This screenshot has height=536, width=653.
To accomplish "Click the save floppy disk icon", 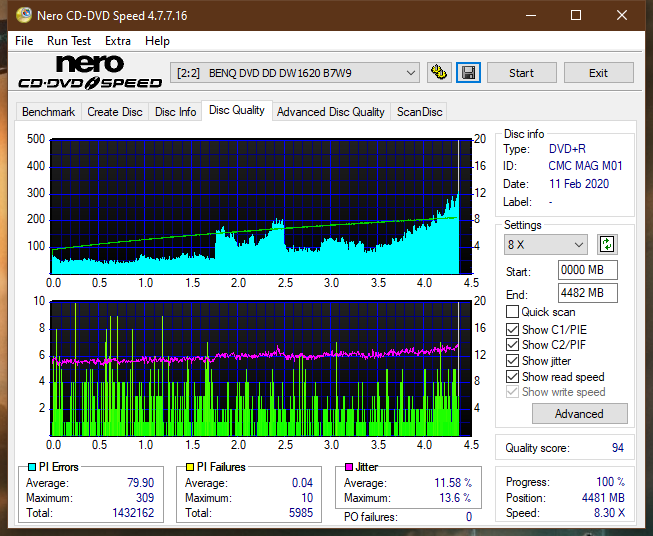I will point(469,73).
